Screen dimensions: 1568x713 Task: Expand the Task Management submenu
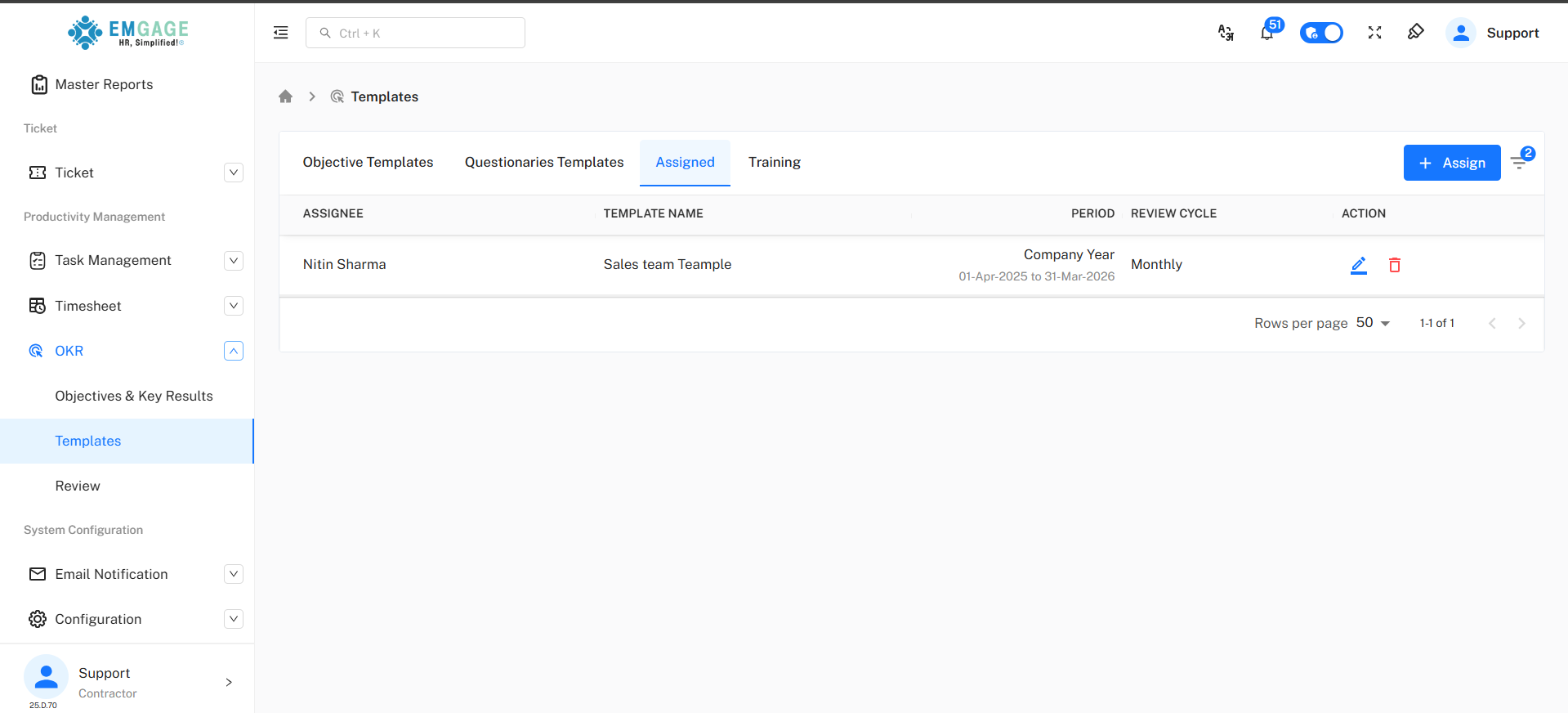233,261
